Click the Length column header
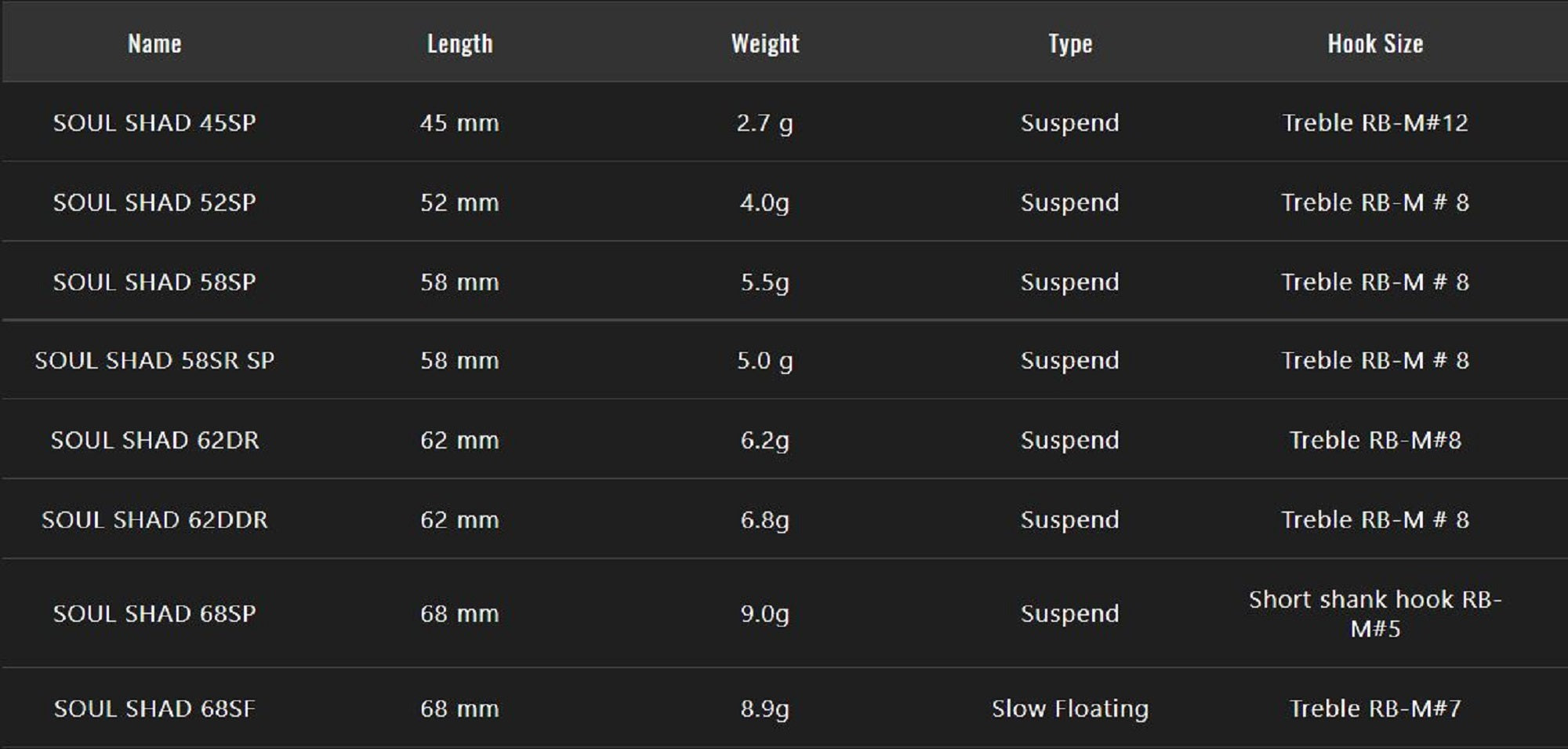This screenshot has height=749, width=1568. (x=459, y=44)
